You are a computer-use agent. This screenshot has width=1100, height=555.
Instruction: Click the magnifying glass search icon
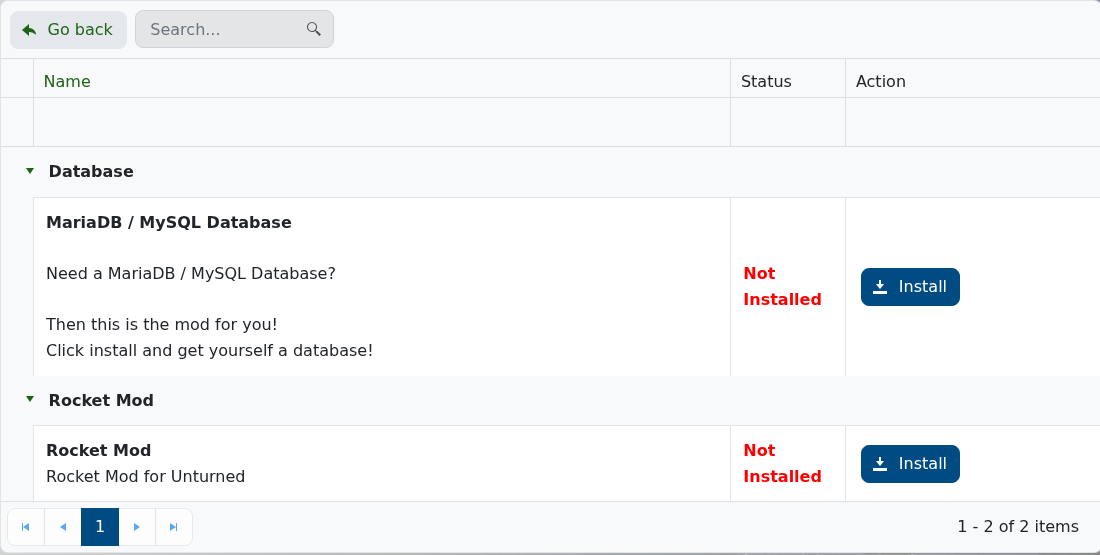point(314,29)
